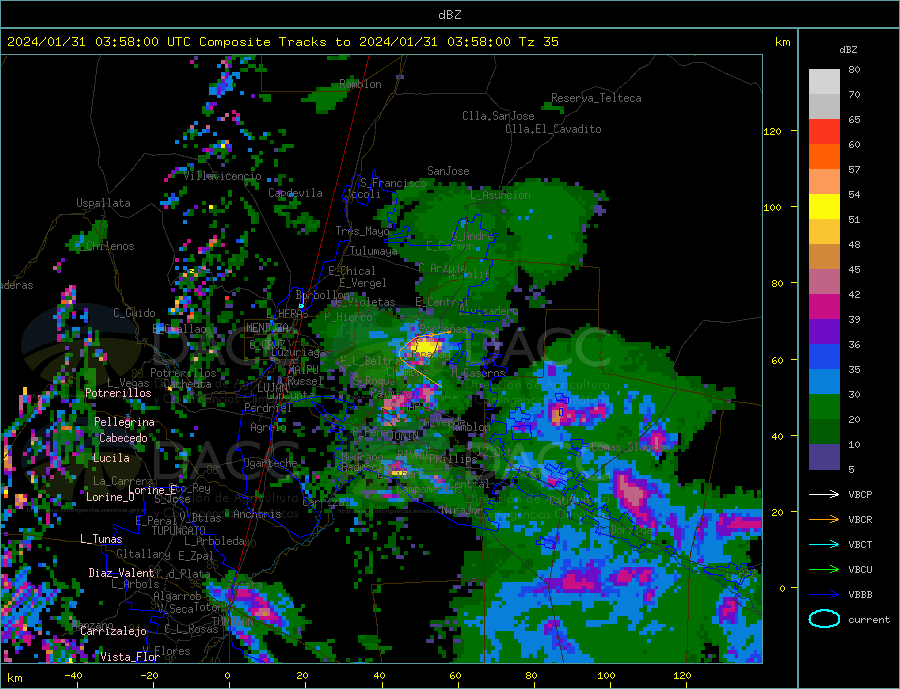The image size is (900, 689).
Task: Click the 'Potrerillos' white map label
Action: (118, 393)
